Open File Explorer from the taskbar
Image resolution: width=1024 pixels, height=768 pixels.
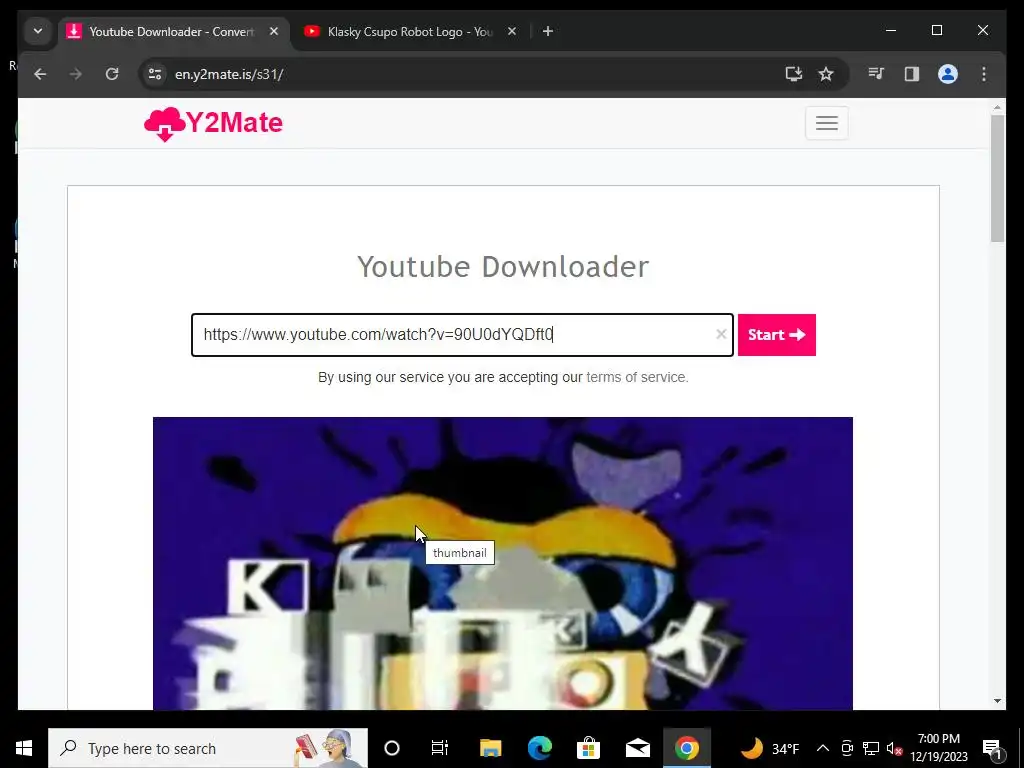[490, 748]
